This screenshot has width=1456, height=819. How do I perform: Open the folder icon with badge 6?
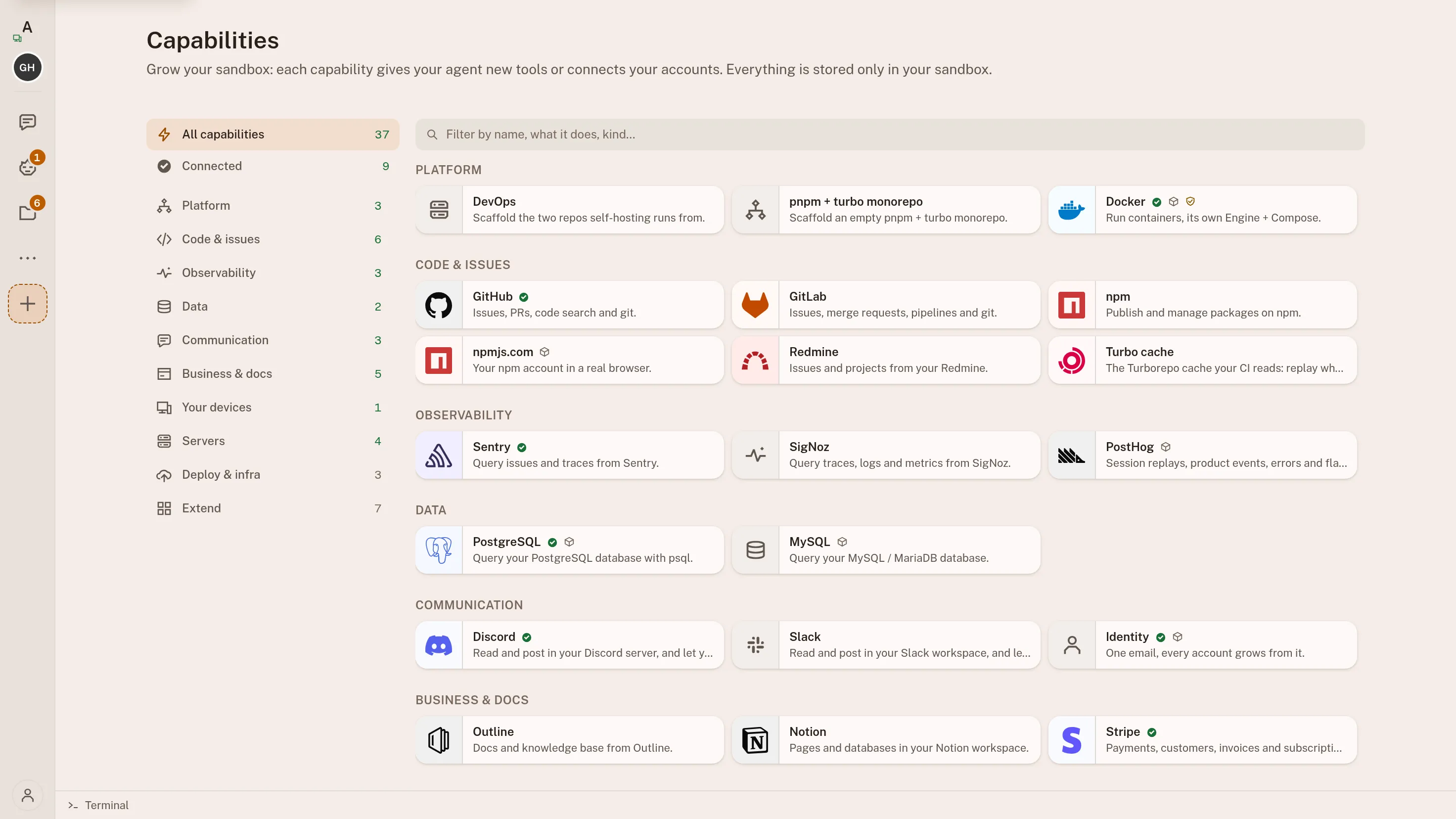coord(27,213)
